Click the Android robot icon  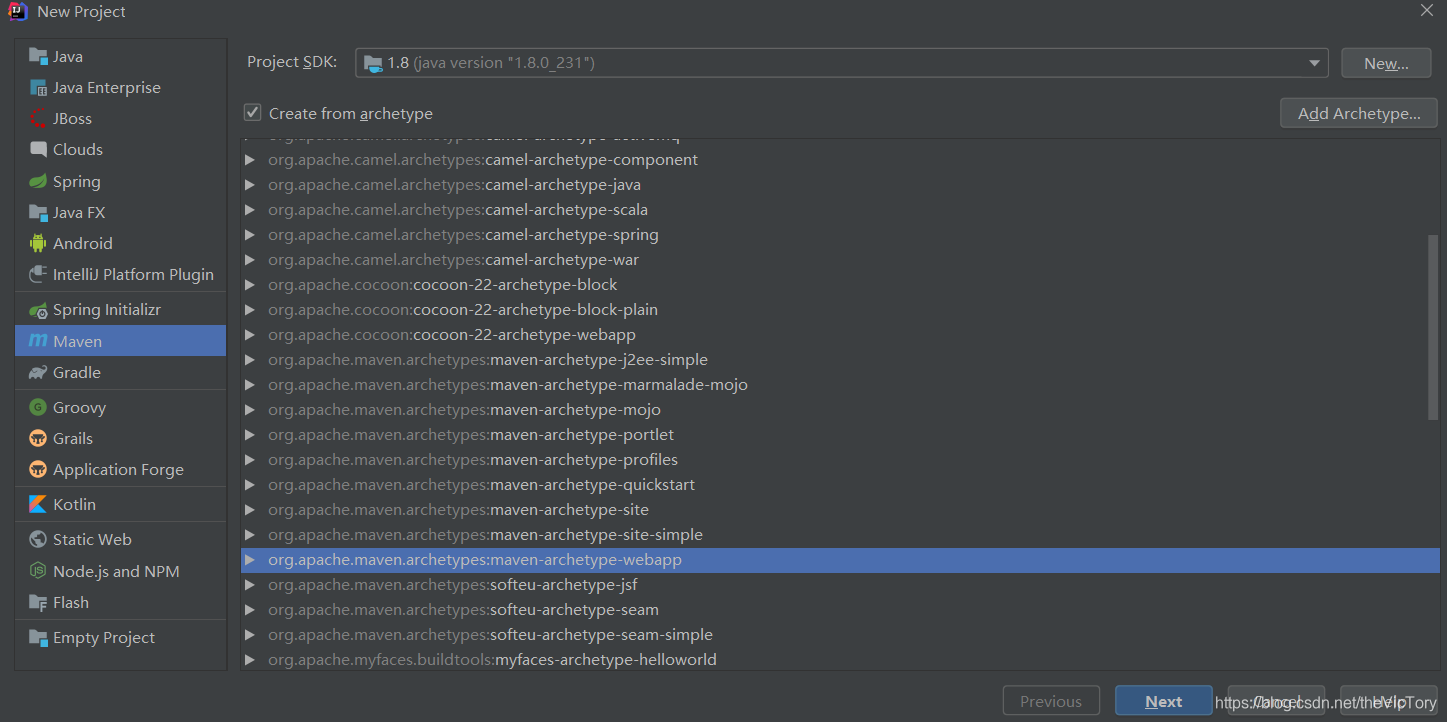[38, 243]
